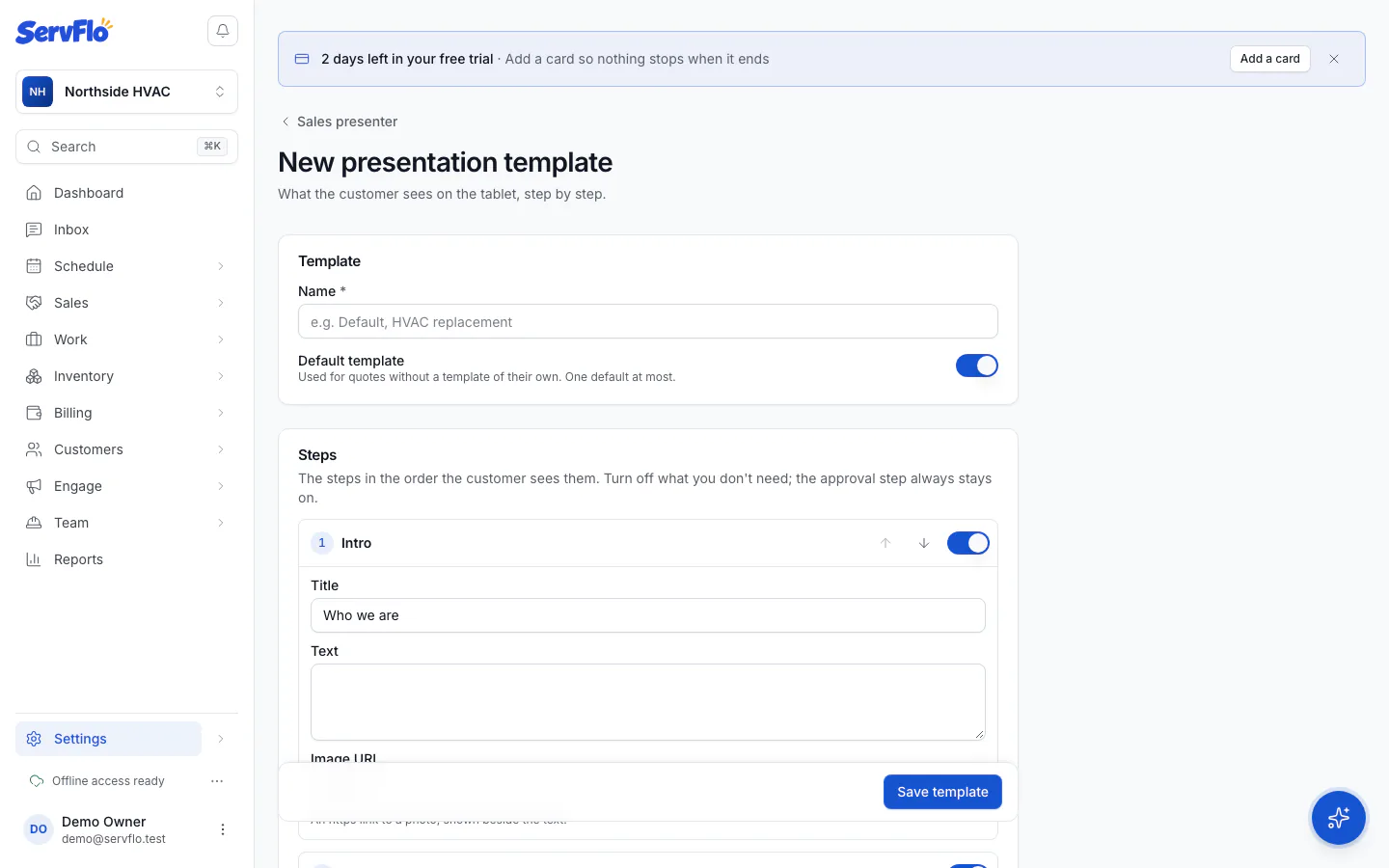
Task: Click the "2 days left in your free trial" text
Action: pyautogui.click(x=407, y=59)
